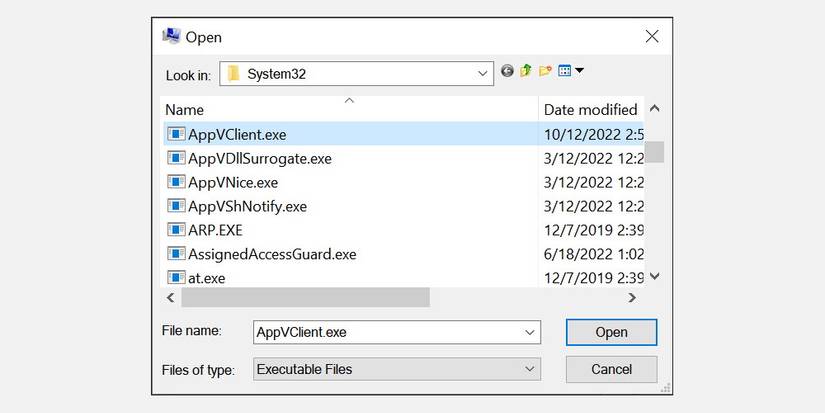The height and width of the screenshot is (413, 825).
Task: Select AppVShNotify.exe in the file list
Action: pyautogui.click(x=247, y=206)
